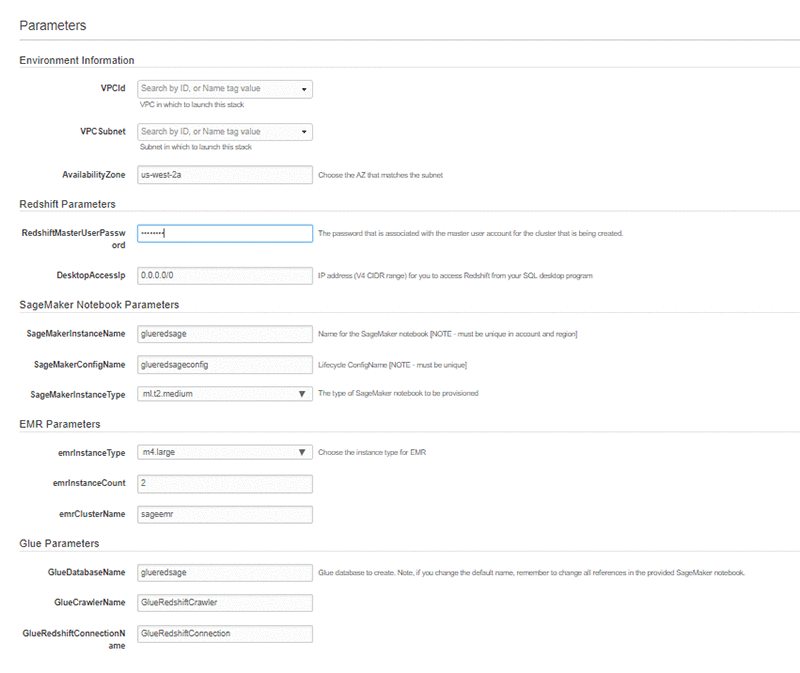Click the 'VPCSubnet' field label
The height and width of the screenshot is (673, 800).
click(x=103, y=131)
